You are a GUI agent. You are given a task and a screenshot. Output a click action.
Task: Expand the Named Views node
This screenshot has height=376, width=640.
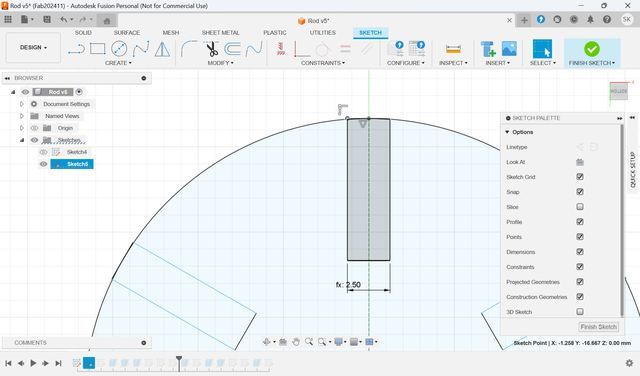(x=22, y=116)
